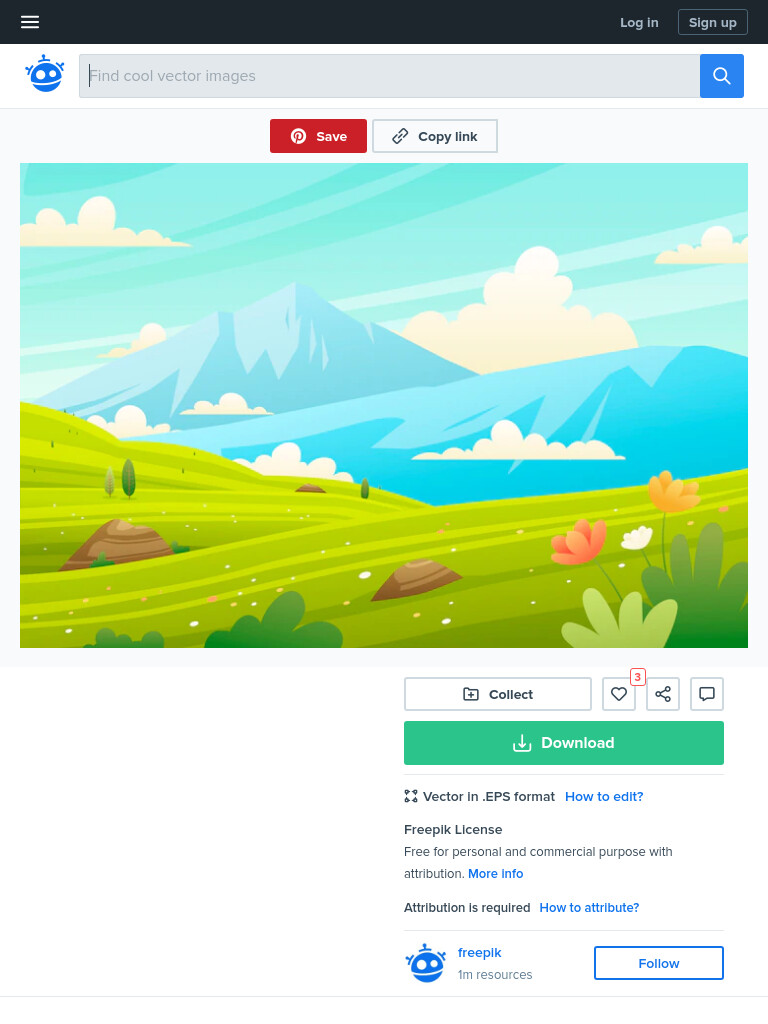Click the landscape illustration preview

click(x=384, y=406)
